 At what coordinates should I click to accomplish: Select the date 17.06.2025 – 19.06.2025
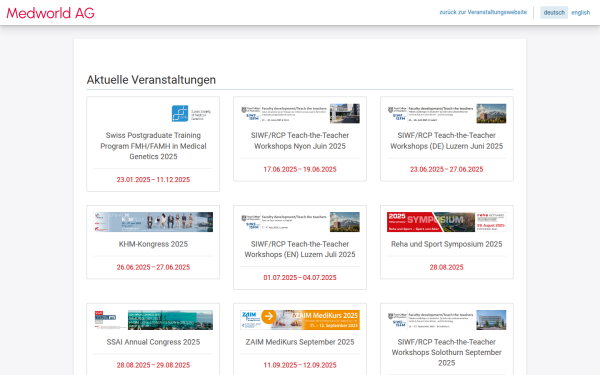(300, 169)
